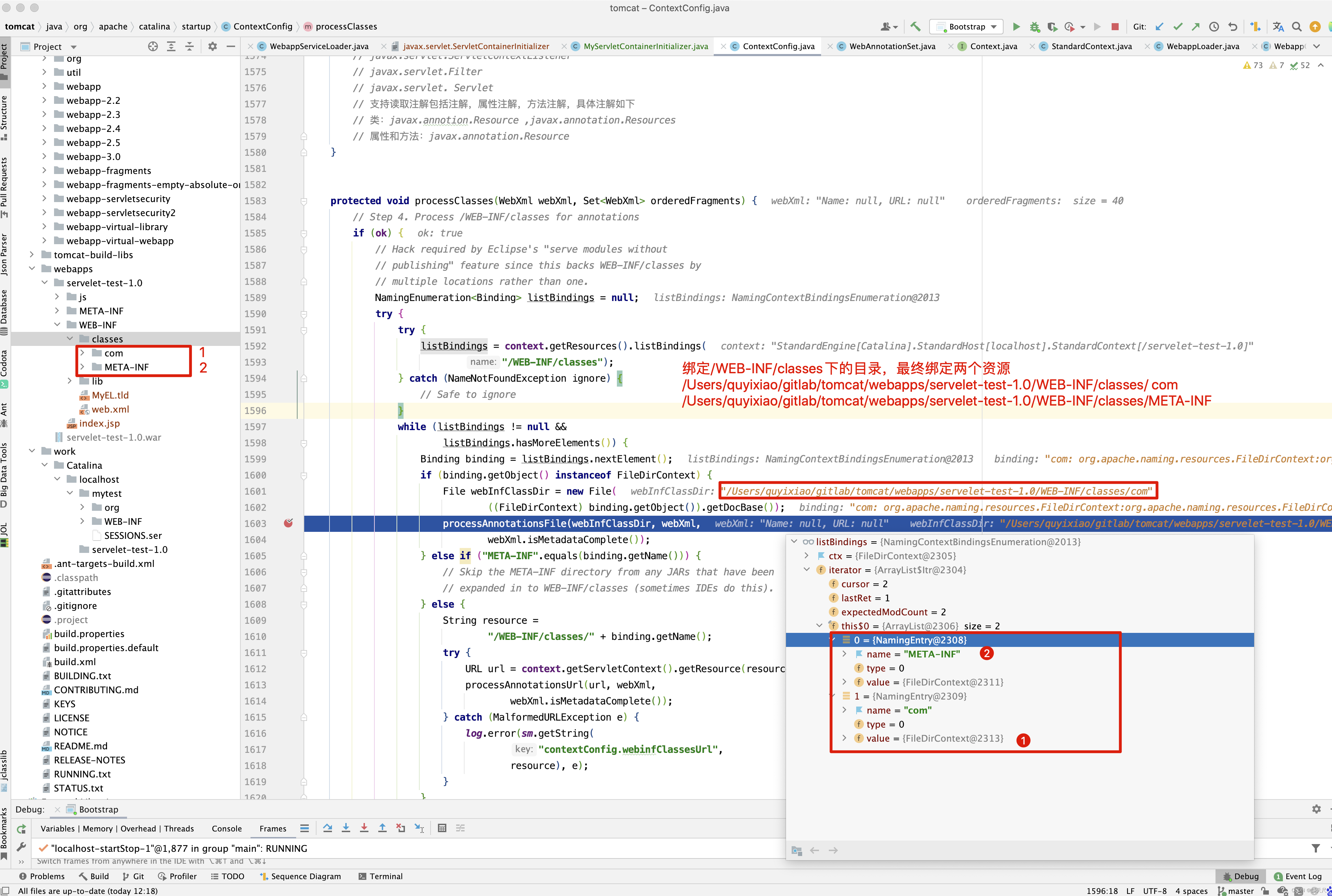Expand the ctx node in debug popup
Image resolution: width=1332 pixels, height=896 pixels.
coord(806,555)
